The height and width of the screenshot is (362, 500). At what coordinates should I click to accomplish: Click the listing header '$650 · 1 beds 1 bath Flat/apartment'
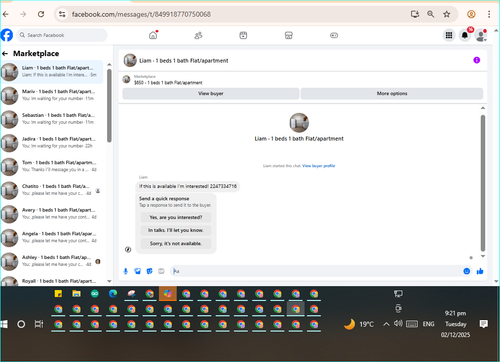168,82
